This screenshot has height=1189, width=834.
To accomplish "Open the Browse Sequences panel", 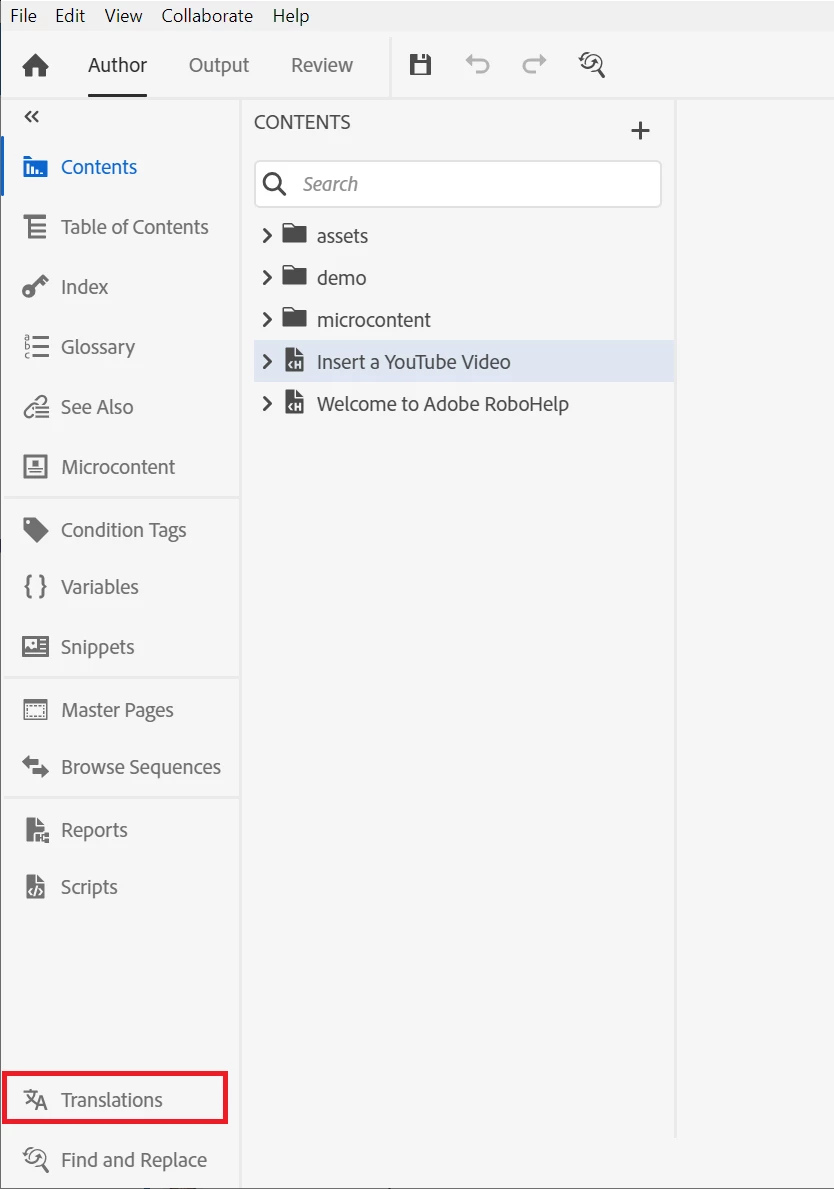I will pos(121,767).
